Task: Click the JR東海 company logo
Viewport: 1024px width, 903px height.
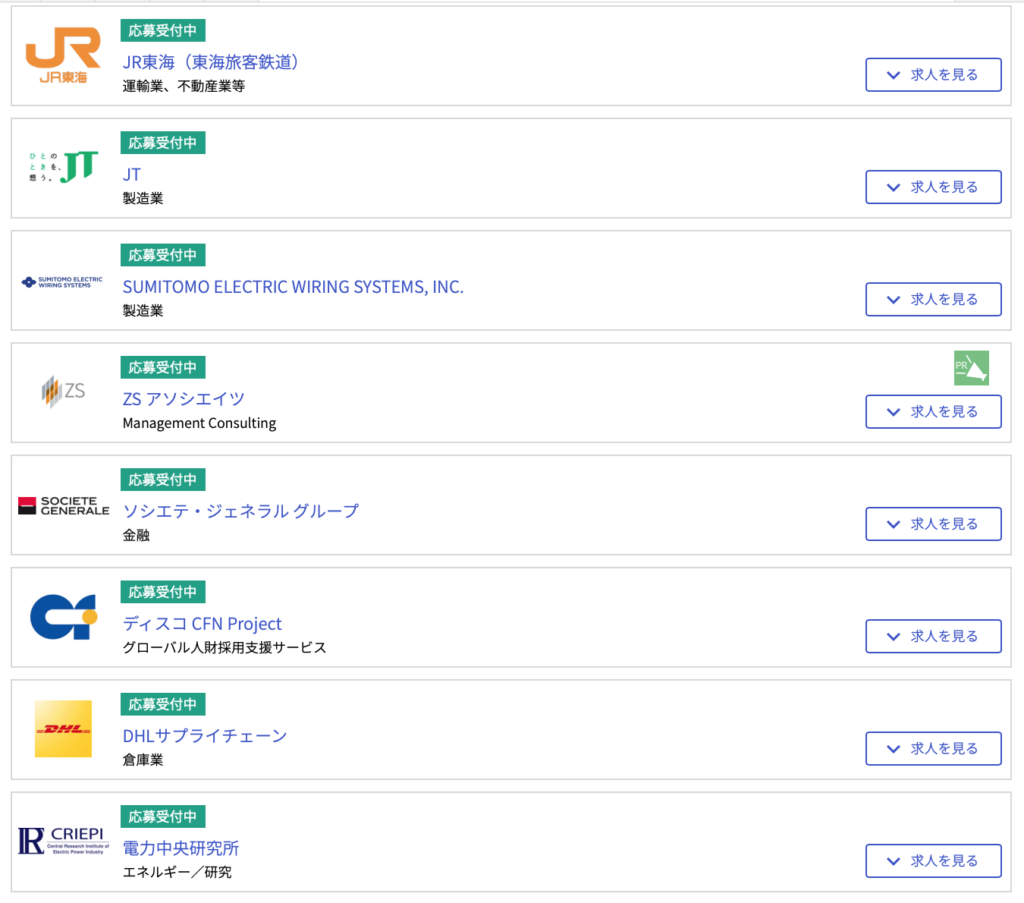Action: [x=63, y=56]
